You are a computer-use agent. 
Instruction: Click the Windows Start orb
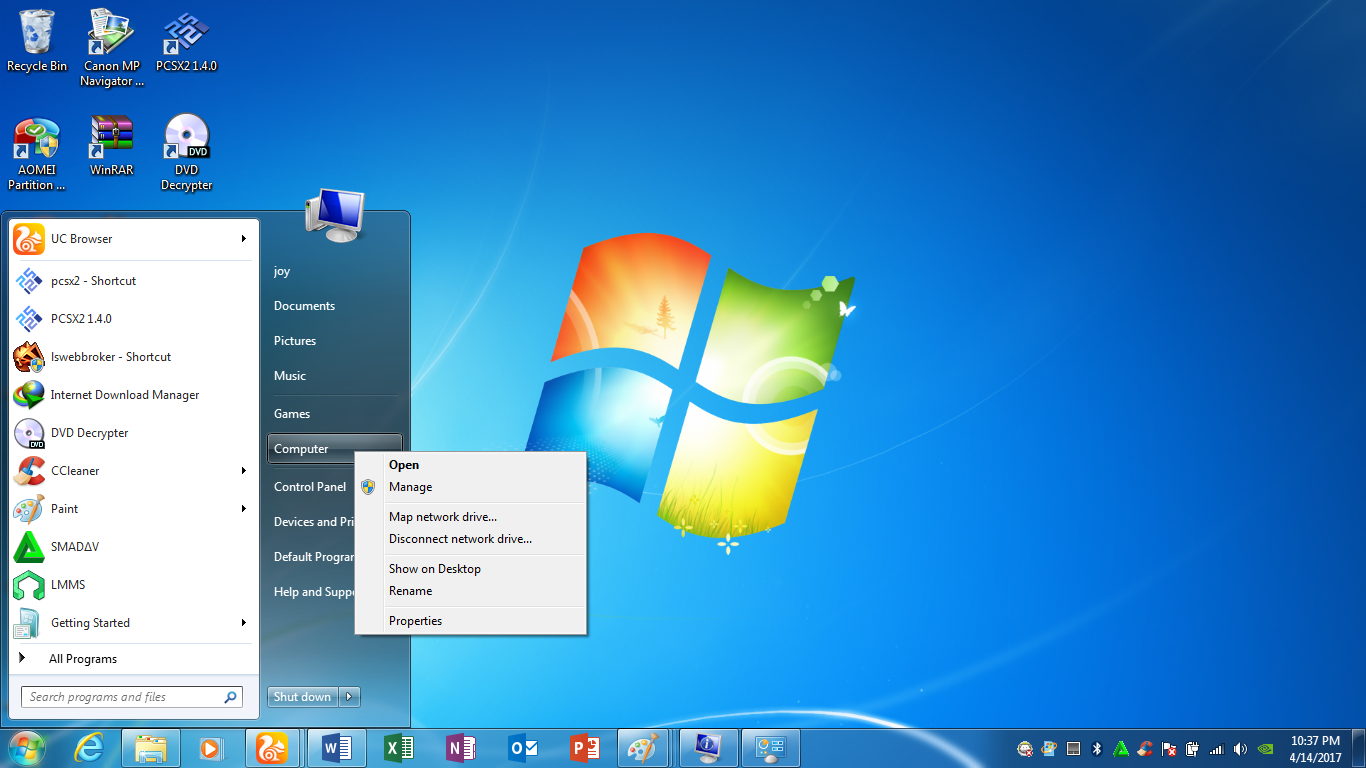click(x=27, y=748)
